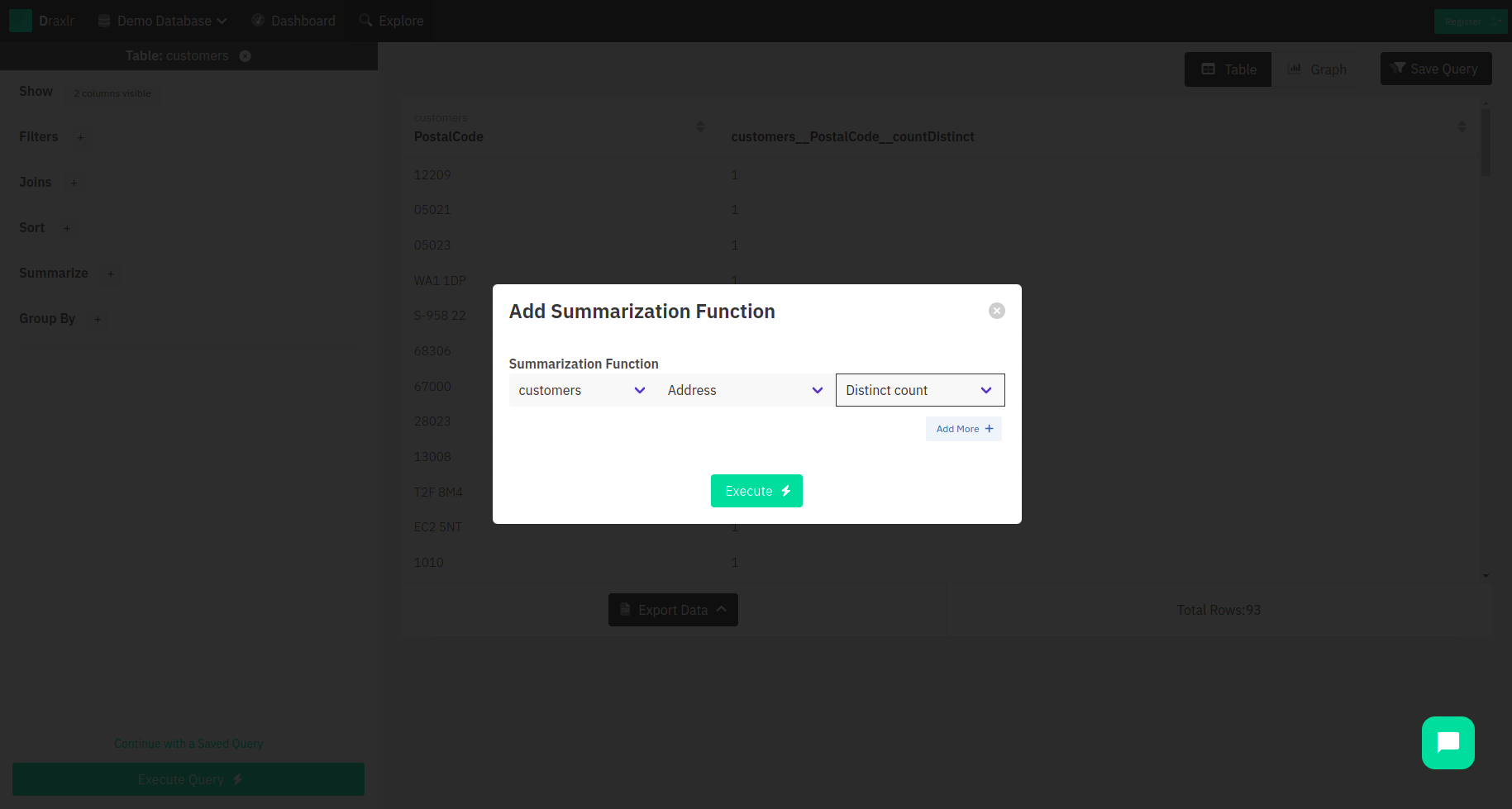Go to Dashboard

click(x=293, y=21)
